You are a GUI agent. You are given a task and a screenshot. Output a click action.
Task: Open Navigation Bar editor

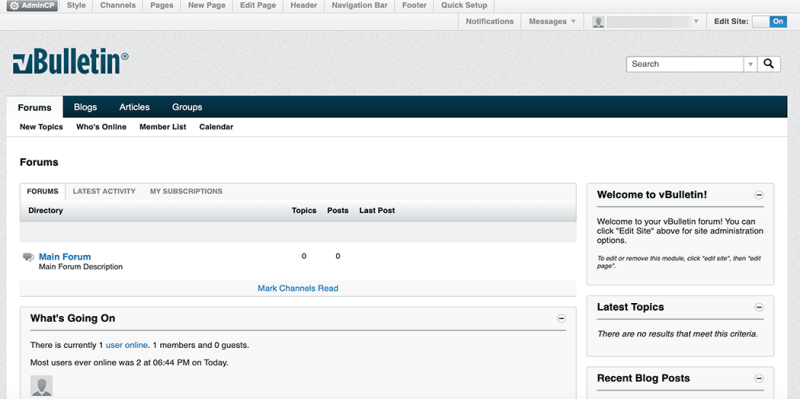(359, 6)
